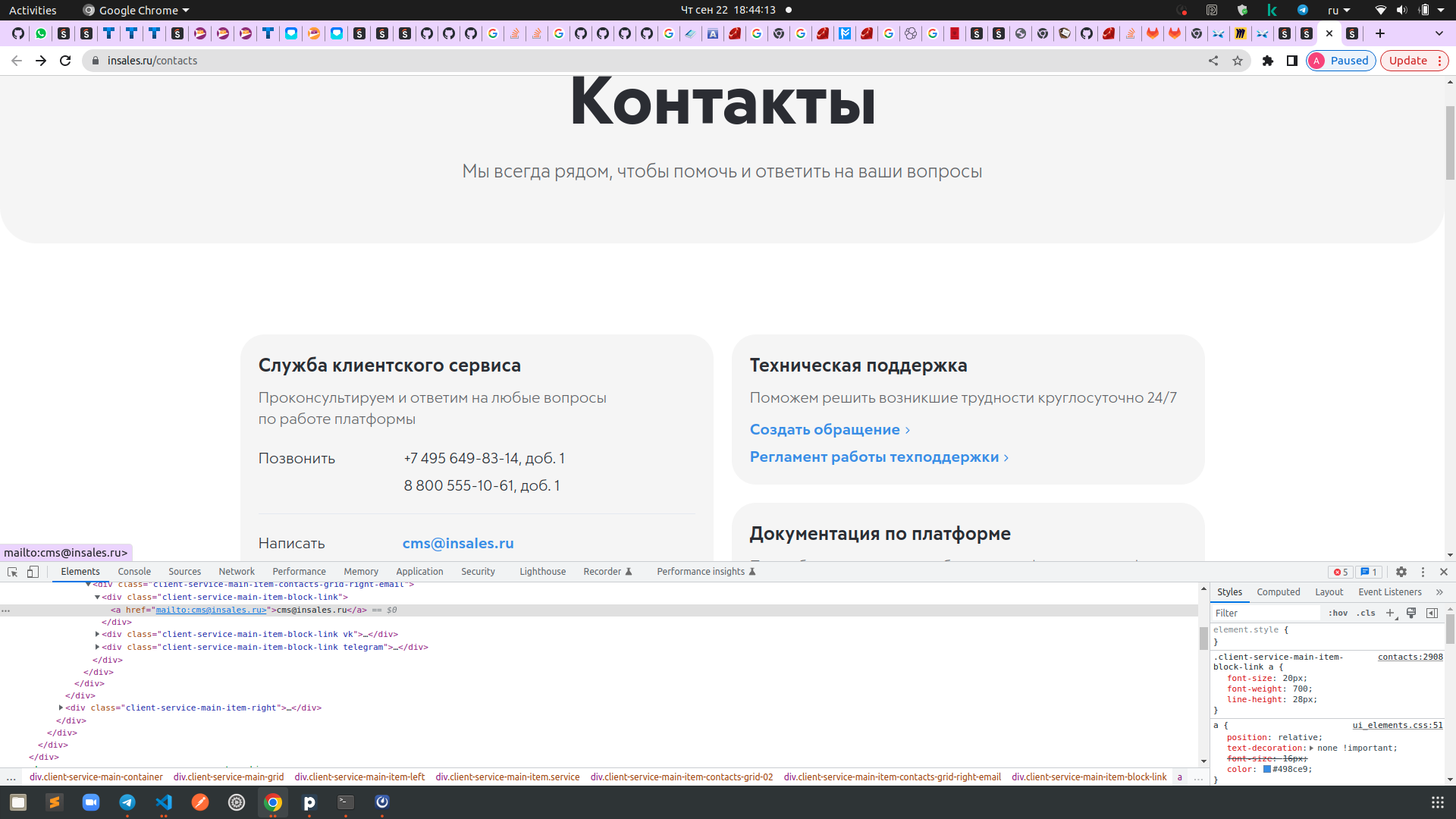Switch to the Console tab
This screenshot has width=1456, height=819.
(134, 572)
